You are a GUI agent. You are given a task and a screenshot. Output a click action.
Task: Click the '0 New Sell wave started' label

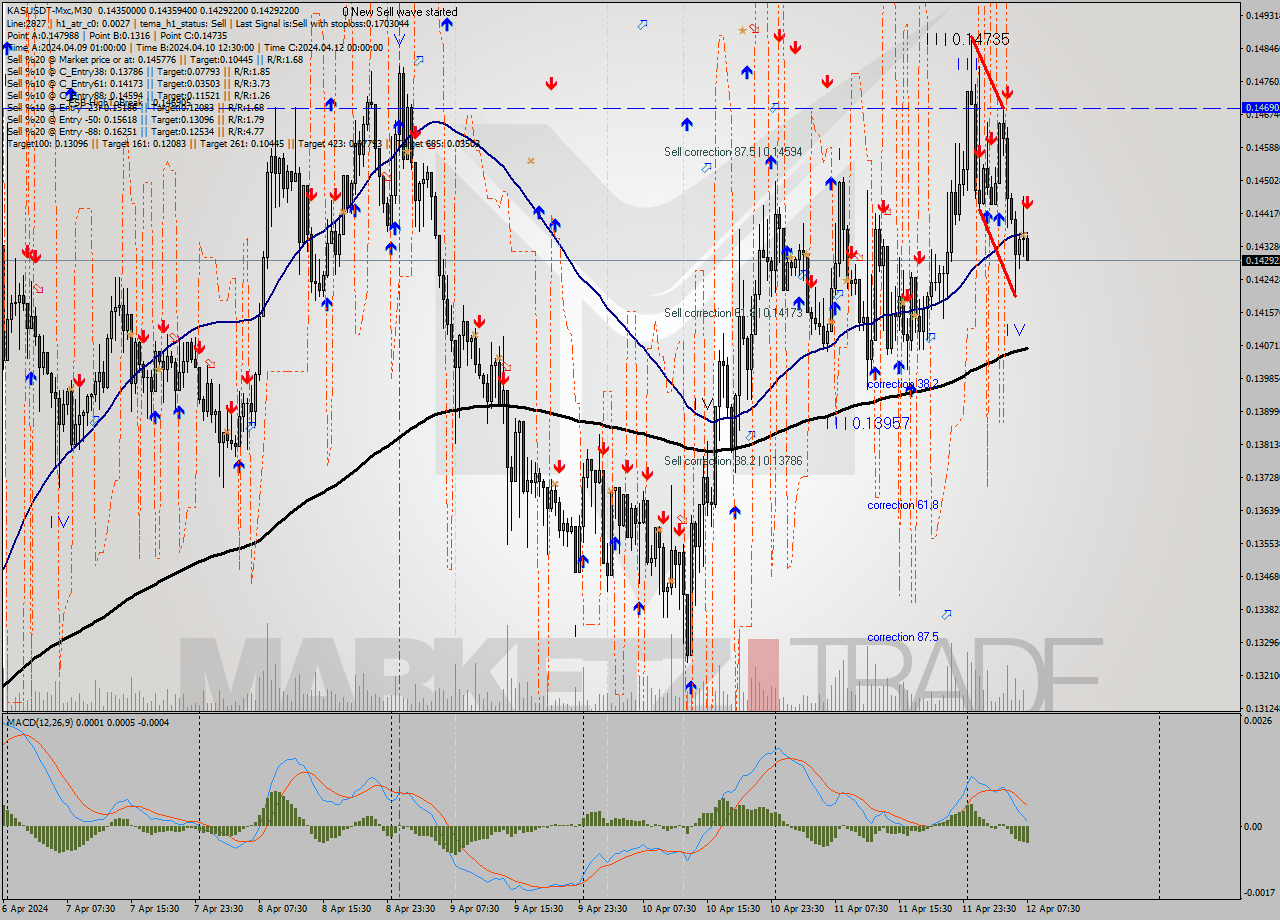coord(400,12)
